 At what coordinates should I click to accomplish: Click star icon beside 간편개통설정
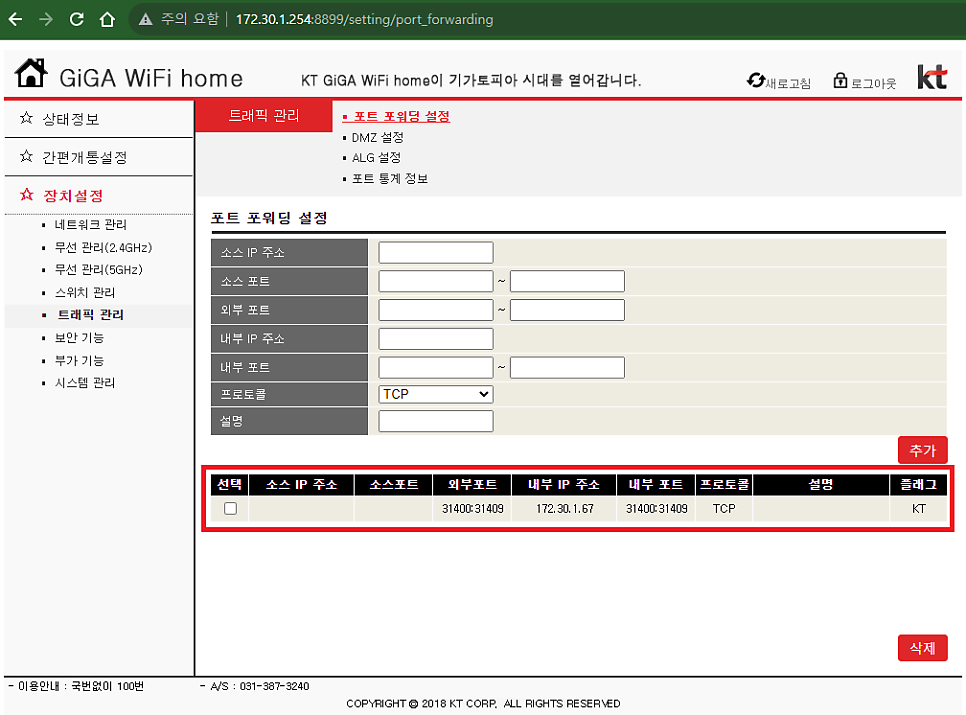click(x=26, y=156)
